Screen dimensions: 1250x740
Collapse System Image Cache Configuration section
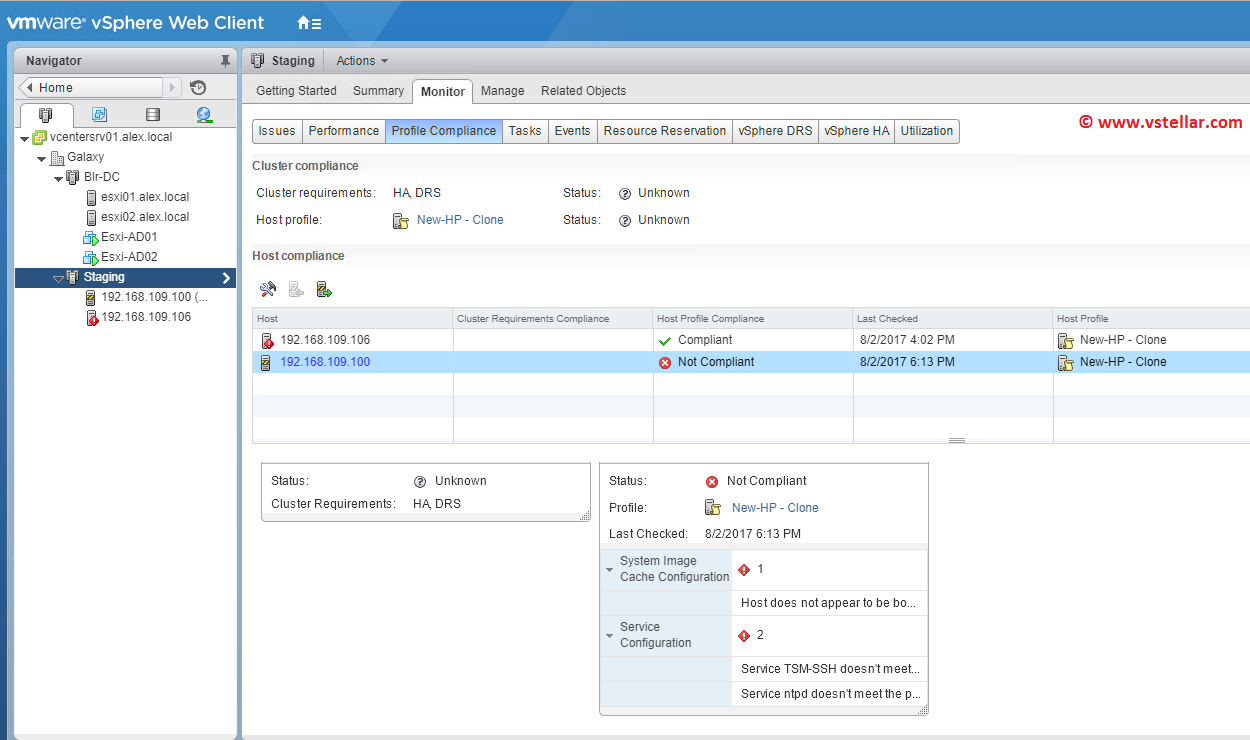pos(609,570)
